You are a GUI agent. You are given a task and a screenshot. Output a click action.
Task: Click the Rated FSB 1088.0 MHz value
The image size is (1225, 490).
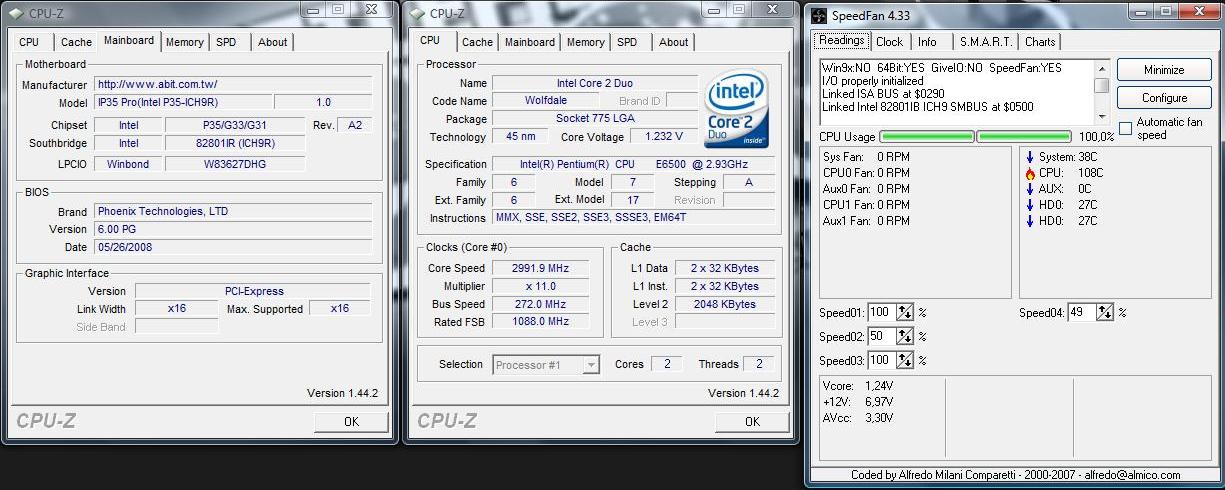tap(539, 322)
